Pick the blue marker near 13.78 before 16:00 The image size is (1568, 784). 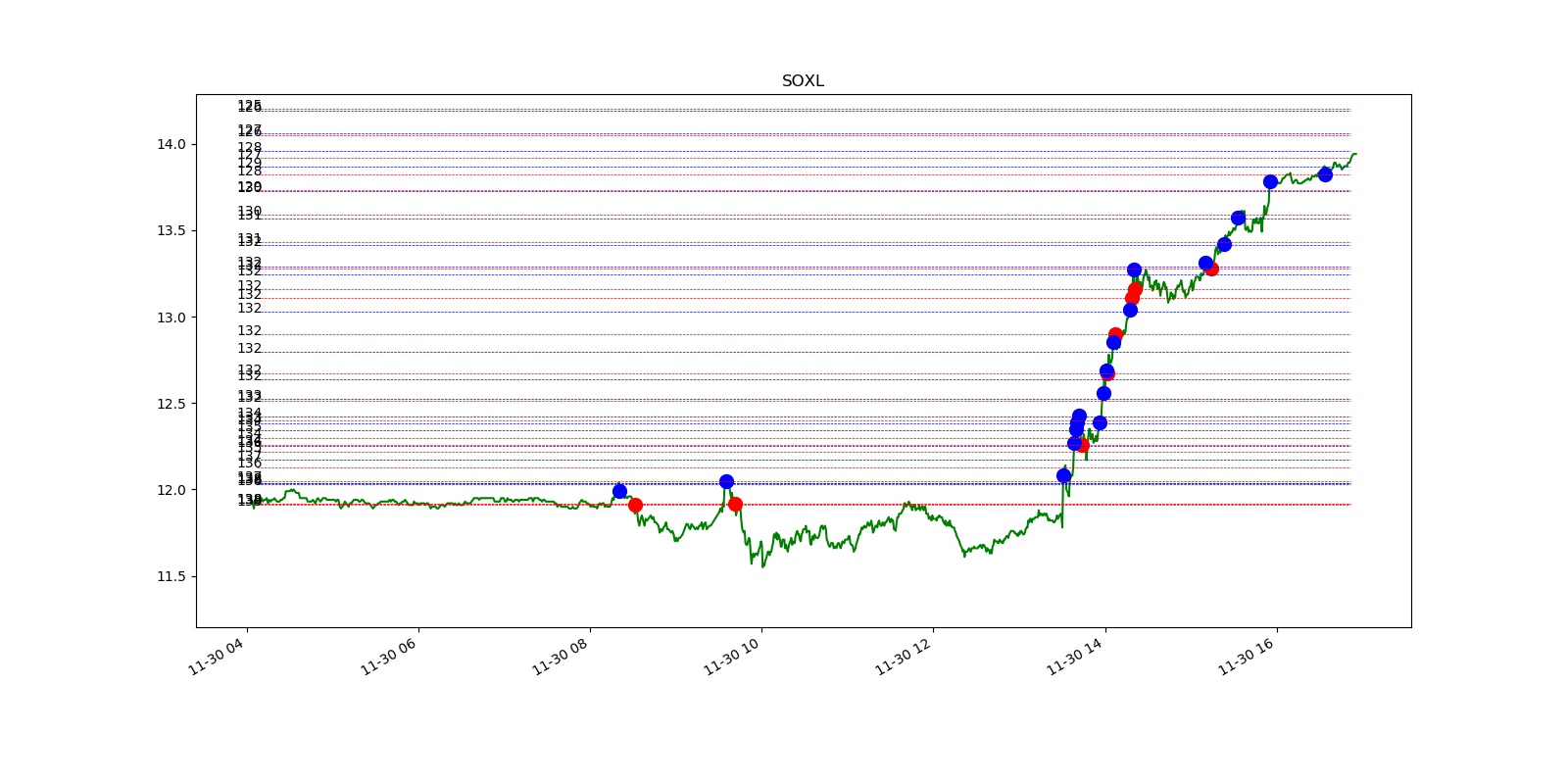pos(1270,181)
